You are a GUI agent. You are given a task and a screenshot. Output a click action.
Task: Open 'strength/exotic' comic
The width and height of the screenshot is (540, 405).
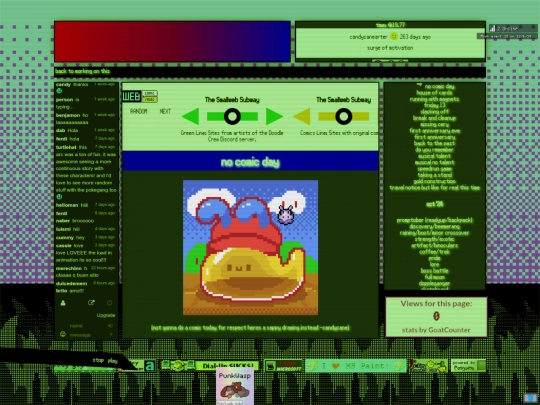[x=434, y=239]
